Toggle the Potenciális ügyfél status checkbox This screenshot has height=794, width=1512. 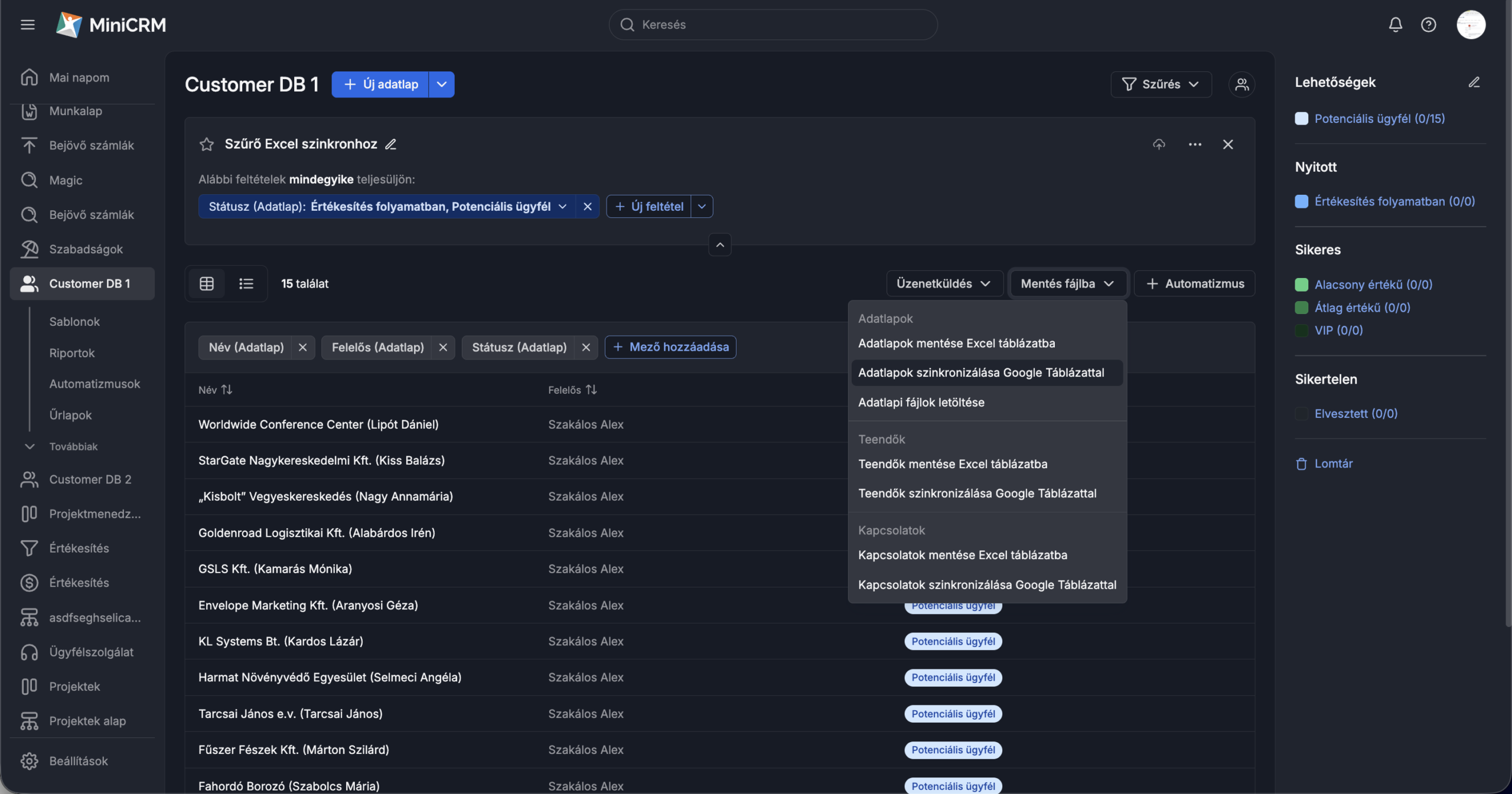coord(1301,119)
